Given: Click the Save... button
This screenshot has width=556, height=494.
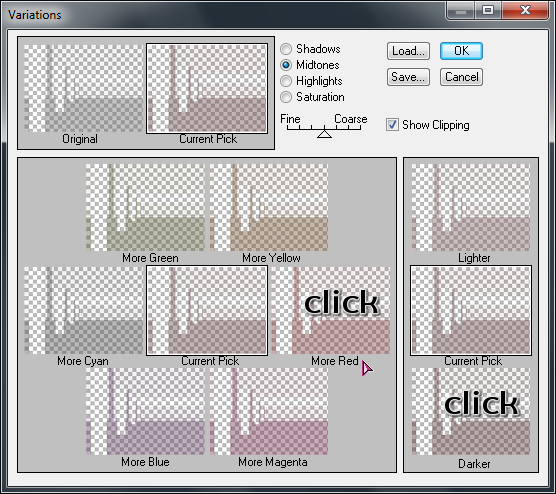Looking at the screenshot, I should click(x=408, y=77).
